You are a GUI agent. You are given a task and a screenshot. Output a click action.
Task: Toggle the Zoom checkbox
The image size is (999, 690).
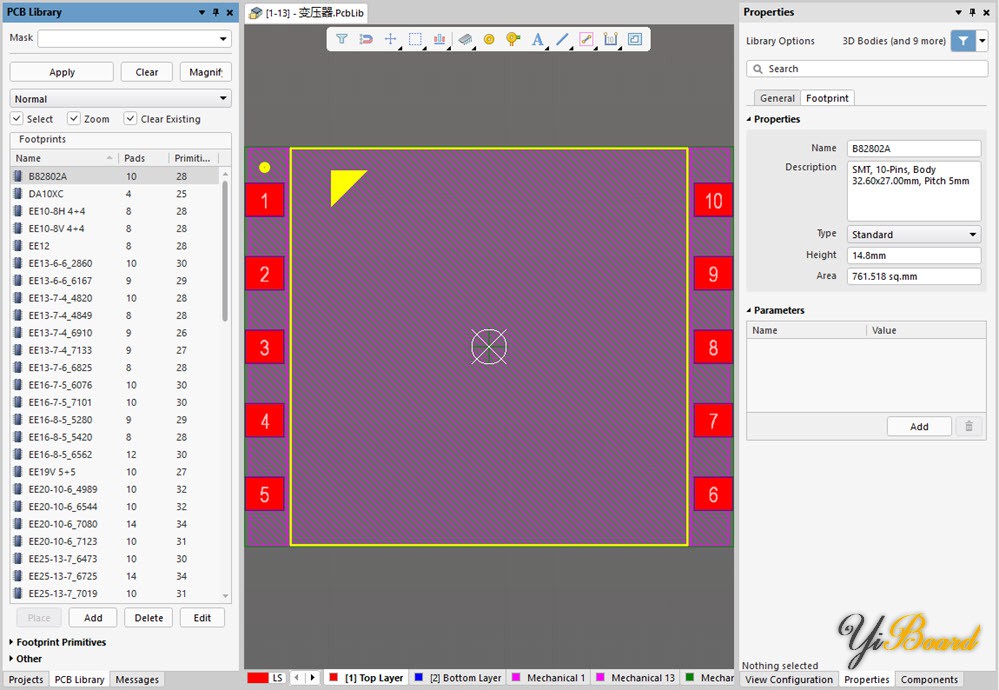tap(74, 119)
